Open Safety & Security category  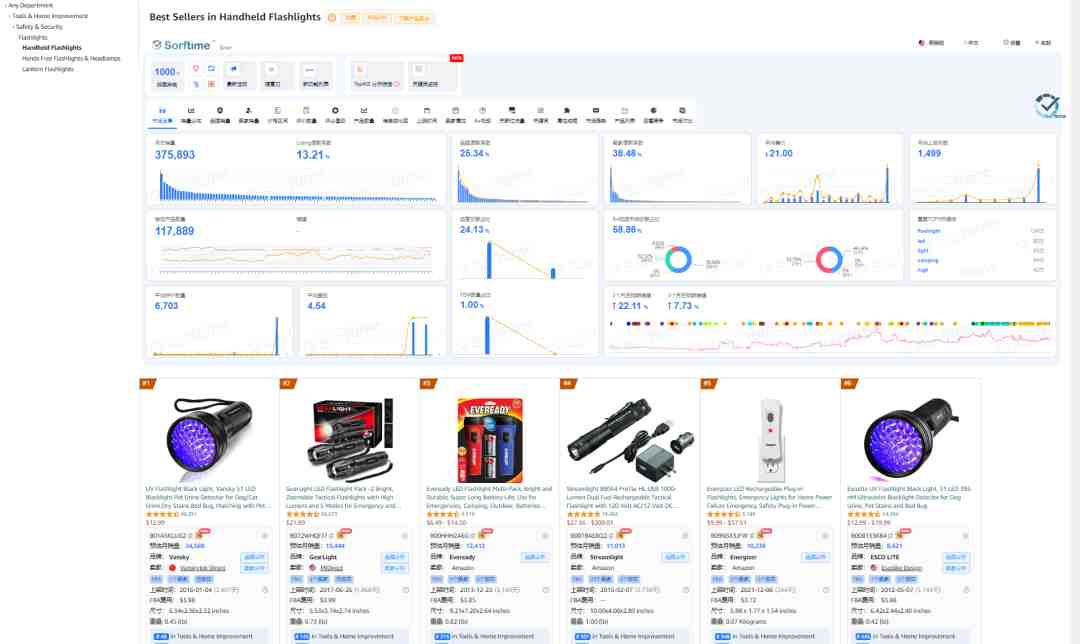point(39,27)
